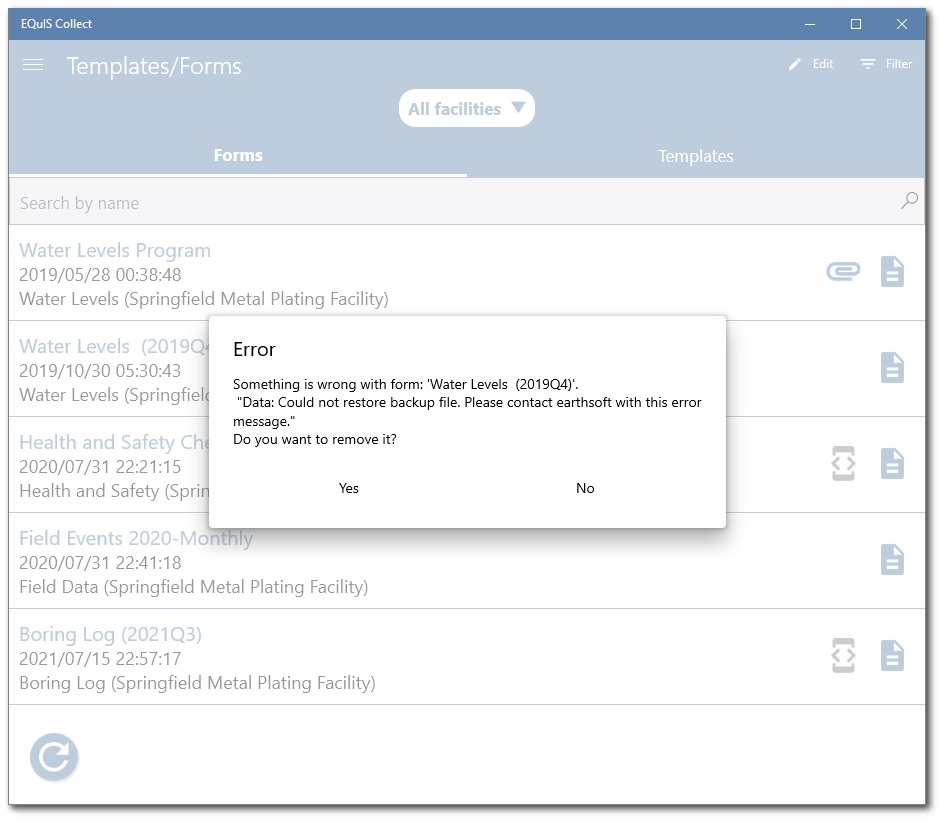Select the Edit pencil icon
The height and width of the screenshot is (821, 942).
pos(810,63)
